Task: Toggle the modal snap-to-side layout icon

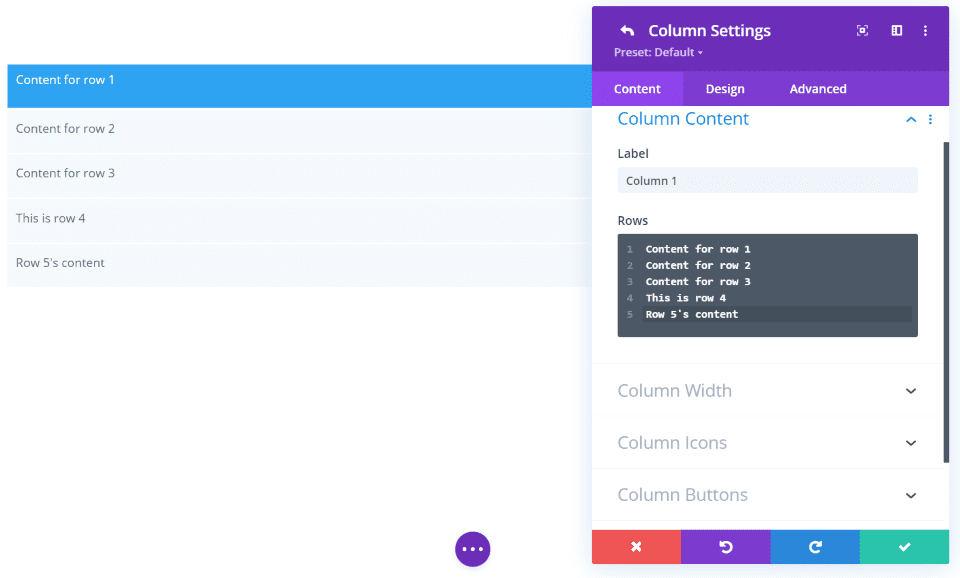Action: pos(896,30)
